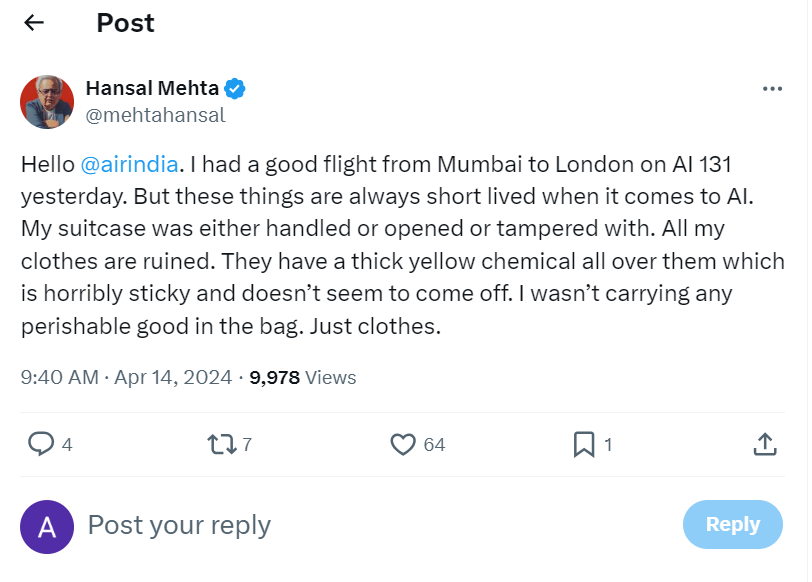Like the post with the heart icon
The height and width of the screenshot is (582, 812).
click(x=402, y=444)
